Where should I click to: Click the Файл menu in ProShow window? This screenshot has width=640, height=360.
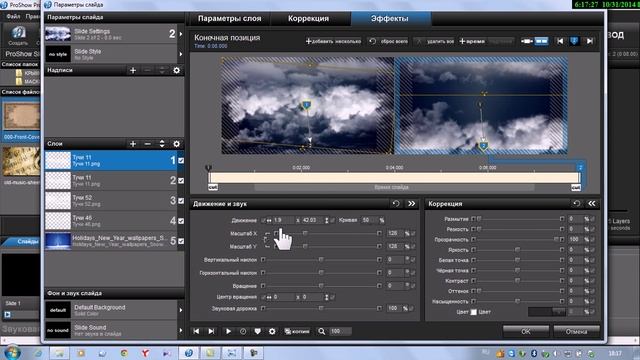(13, 16)
